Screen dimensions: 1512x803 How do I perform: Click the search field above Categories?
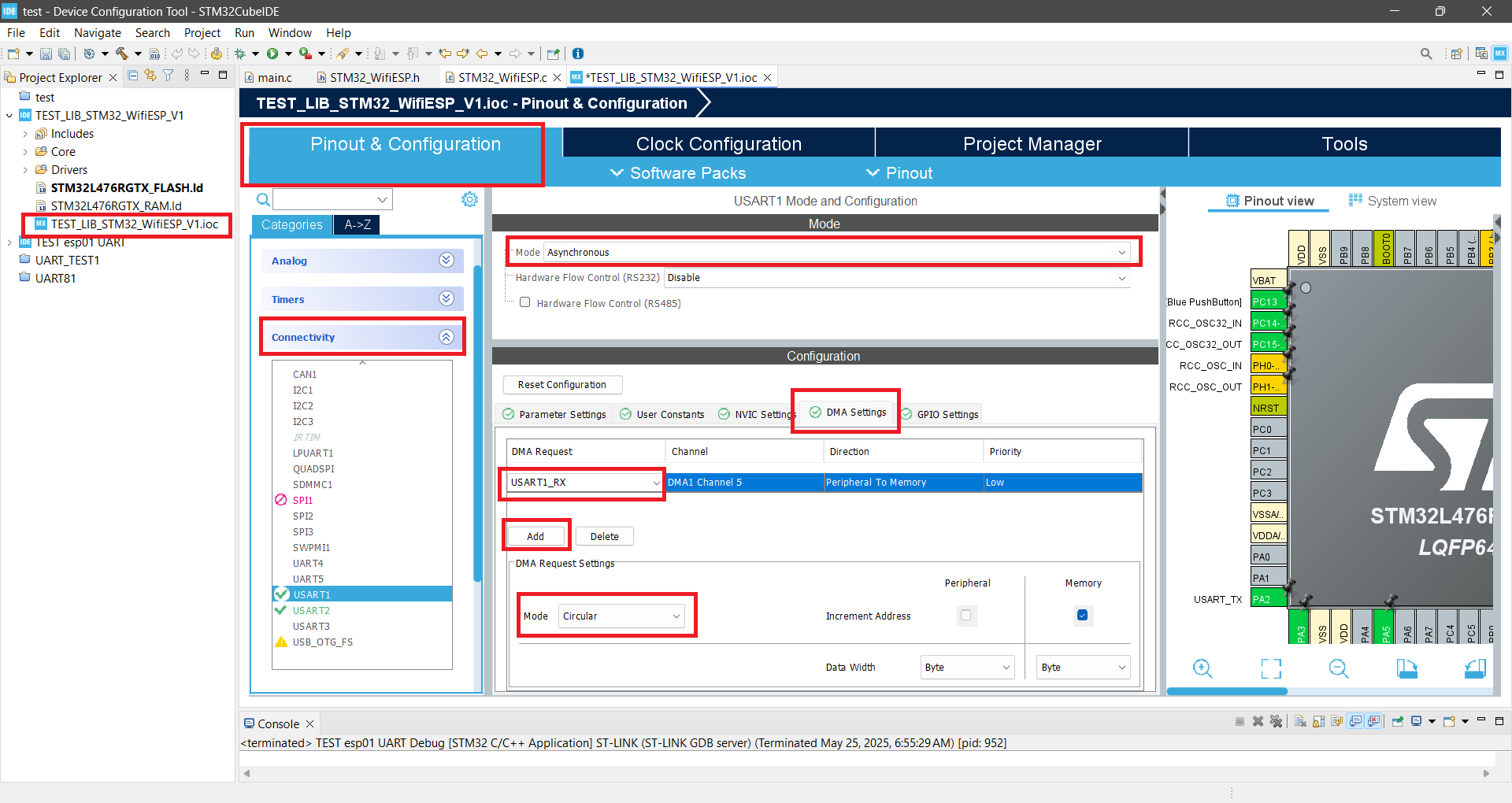tap(332, 199)
